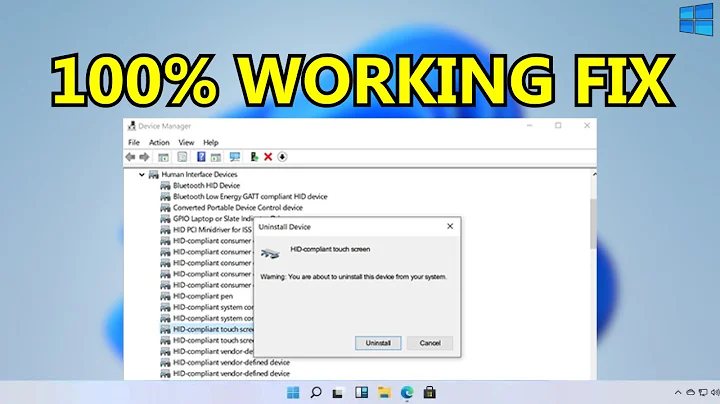Open Microsoft Store from the taskbar
Image resolution: width=720 pixels, height=404 pixels.
click(x=430, y=393)
